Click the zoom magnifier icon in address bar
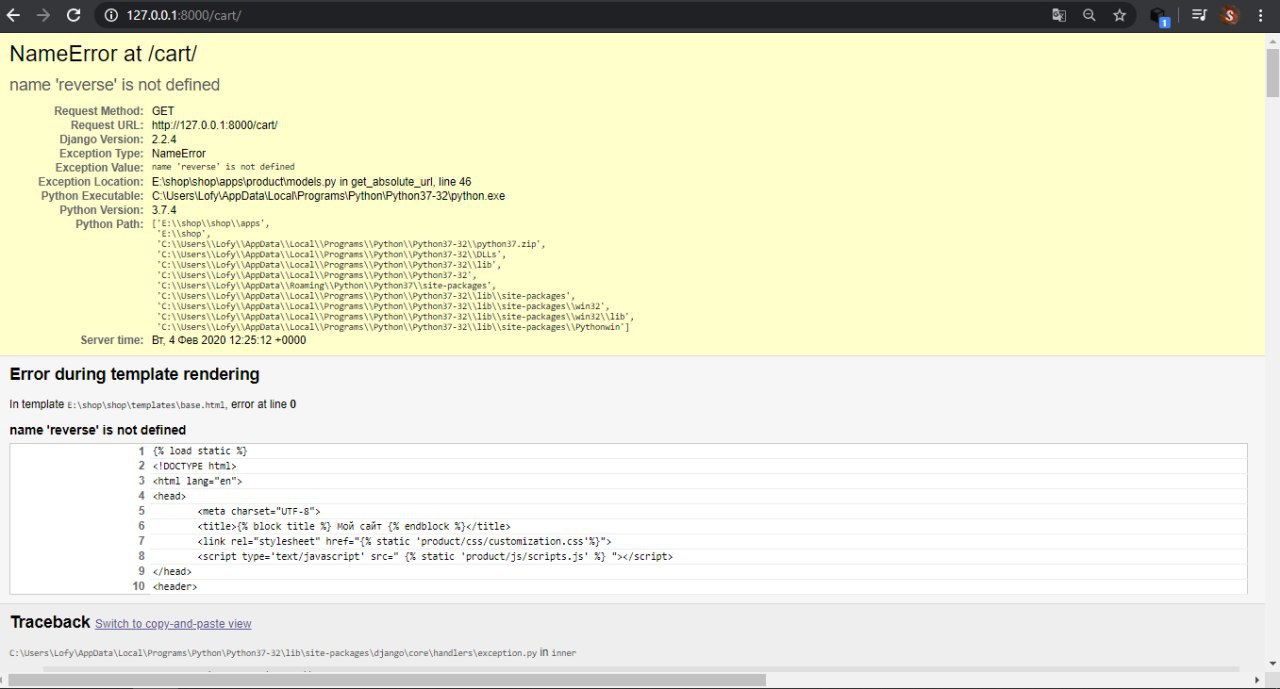 pyautogui.click(x=1089, y=15)
